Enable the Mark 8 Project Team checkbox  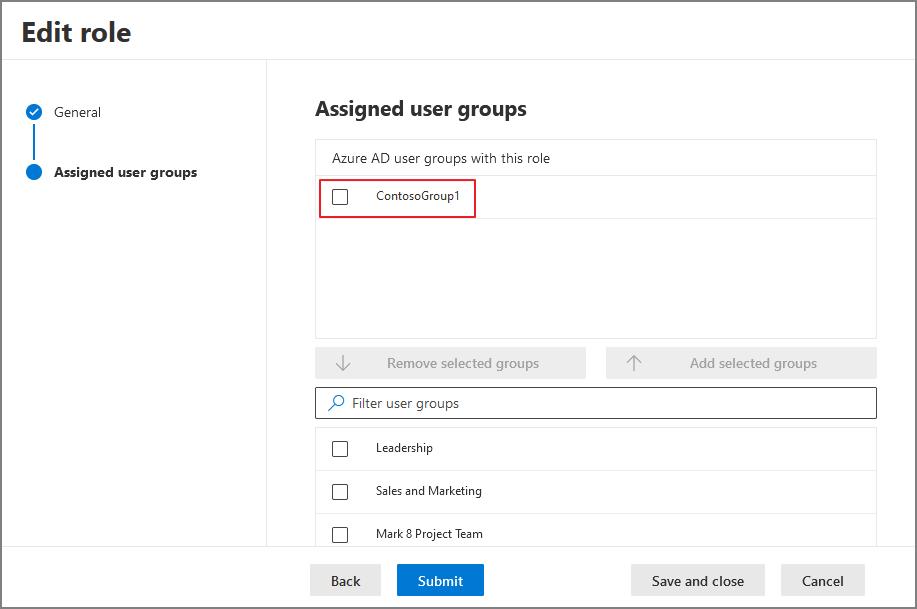340,535
